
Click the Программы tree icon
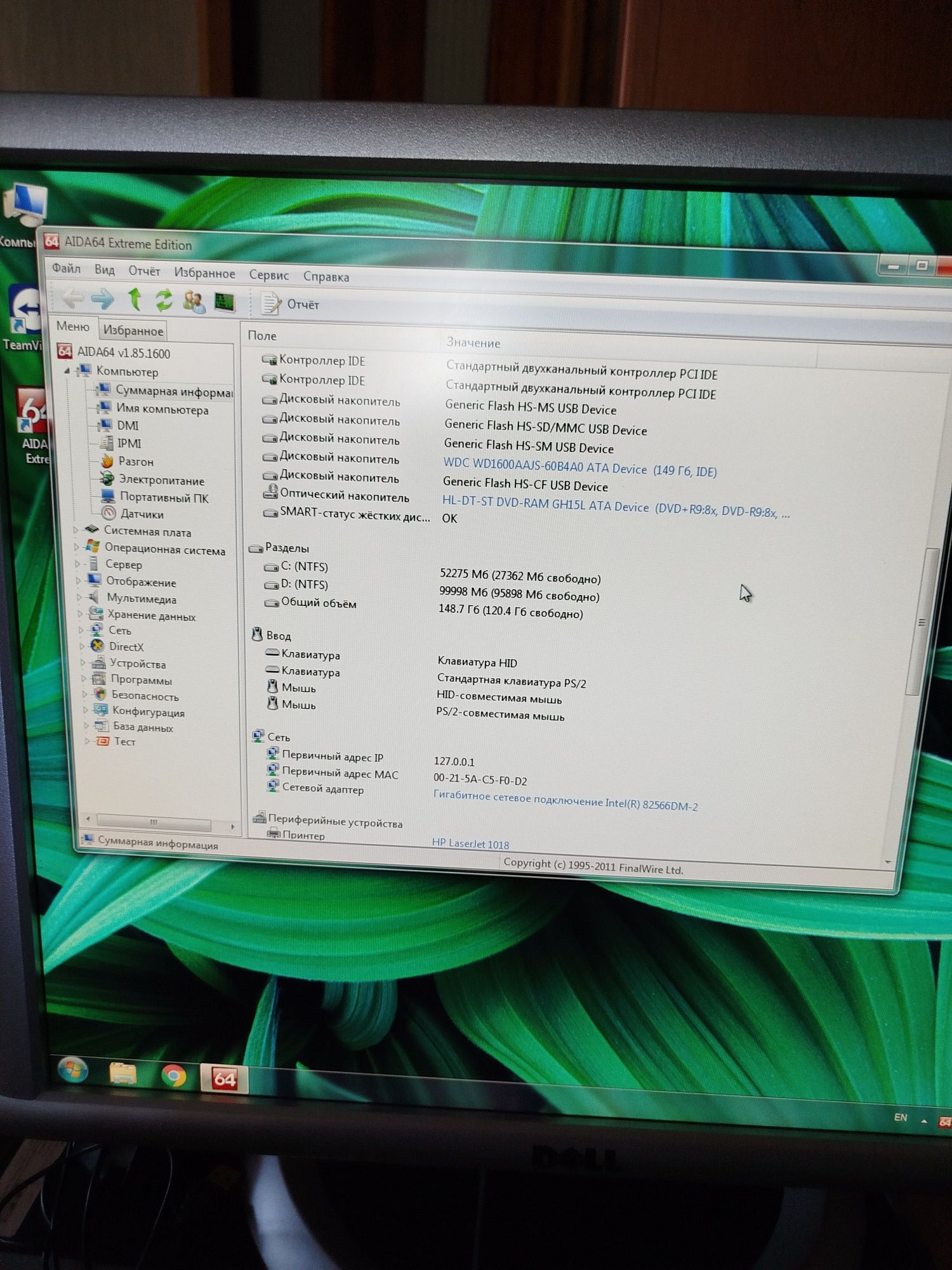tap(98, 679)
